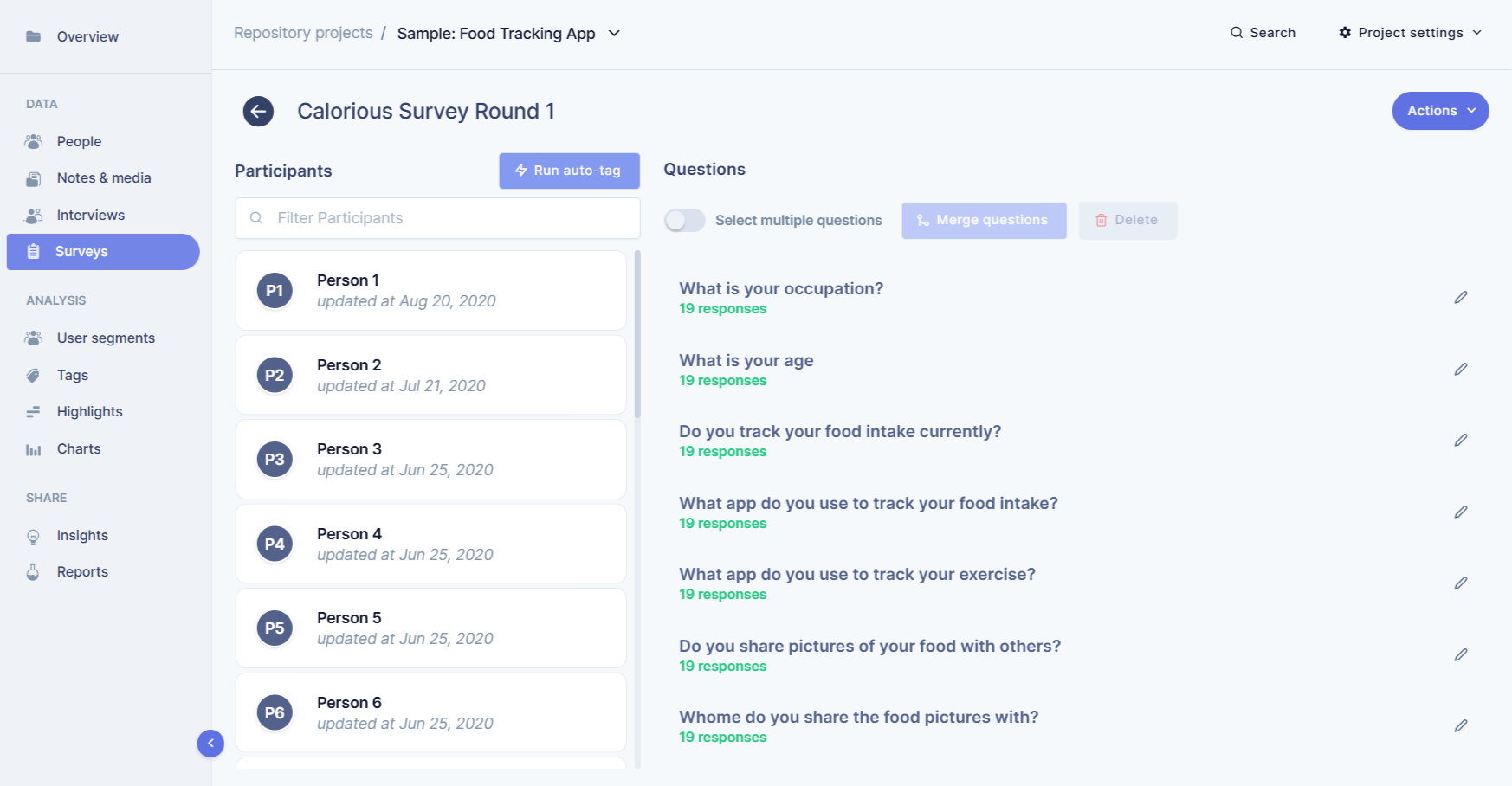This screenshot has height=786, width=1512.
Task: Open the Insights lightbulb icon
Action: (x=34, y=535)
